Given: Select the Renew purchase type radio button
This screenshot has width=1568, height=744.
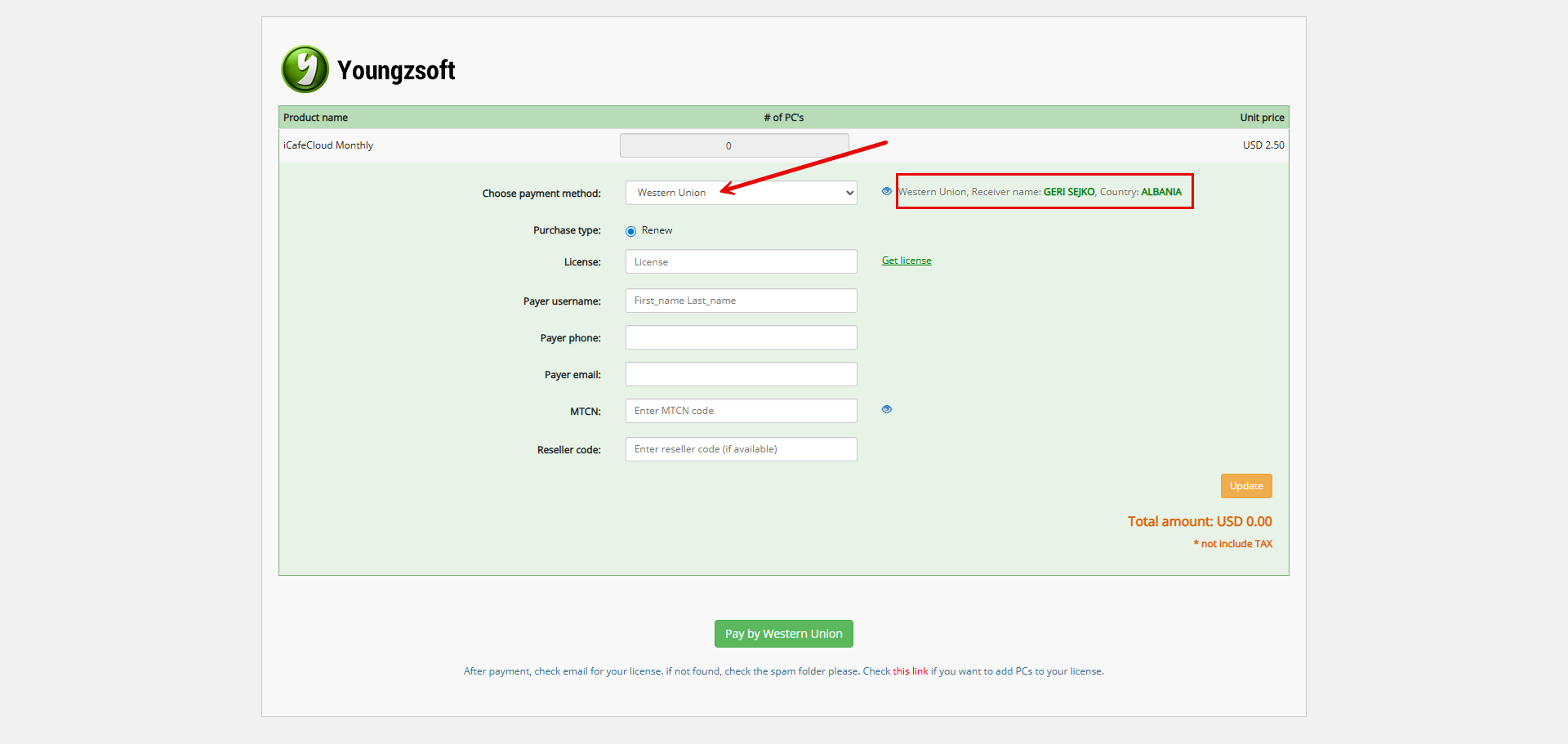Looking at the screenshot, I should pyautogui.click(x=630, y=231).
